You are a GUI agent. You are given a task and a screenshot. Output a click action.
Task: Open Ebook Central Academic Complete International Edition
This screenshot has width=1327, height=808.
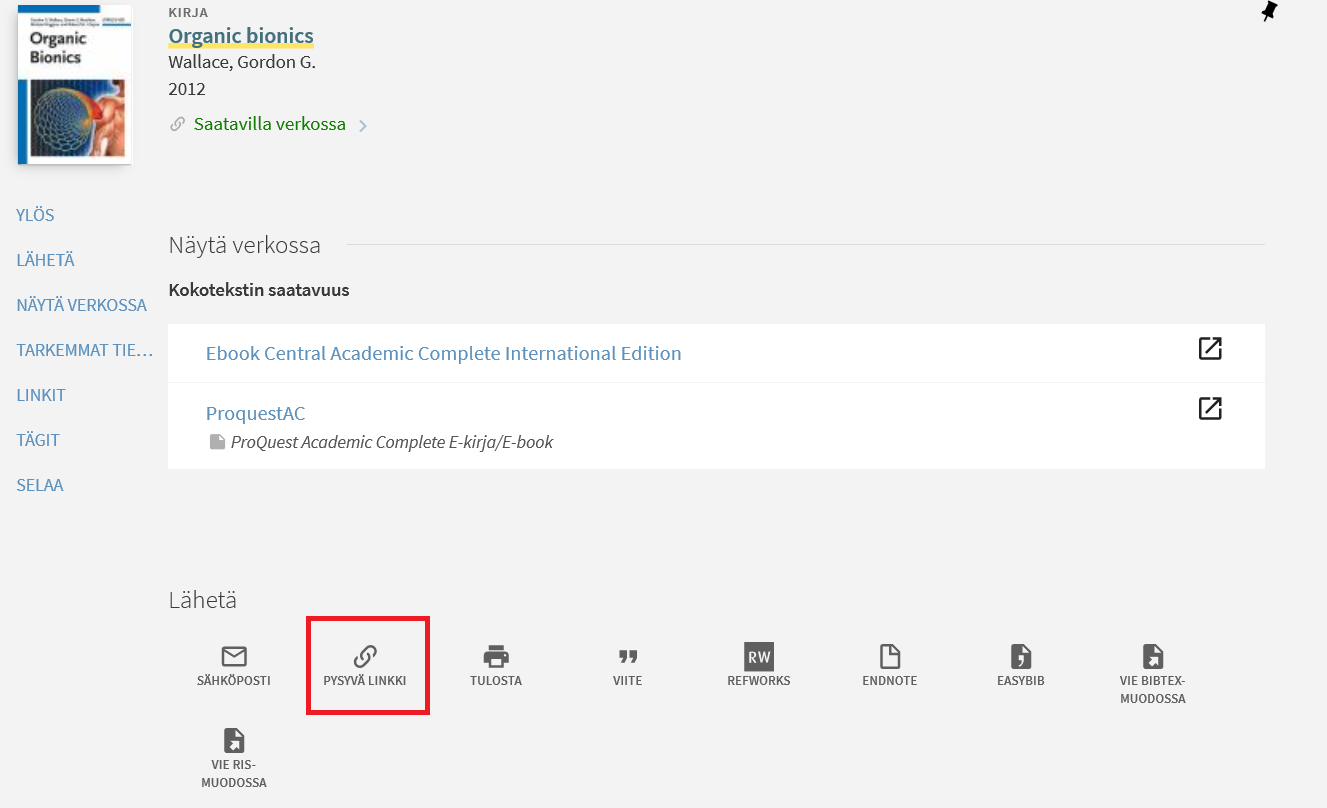443,353
